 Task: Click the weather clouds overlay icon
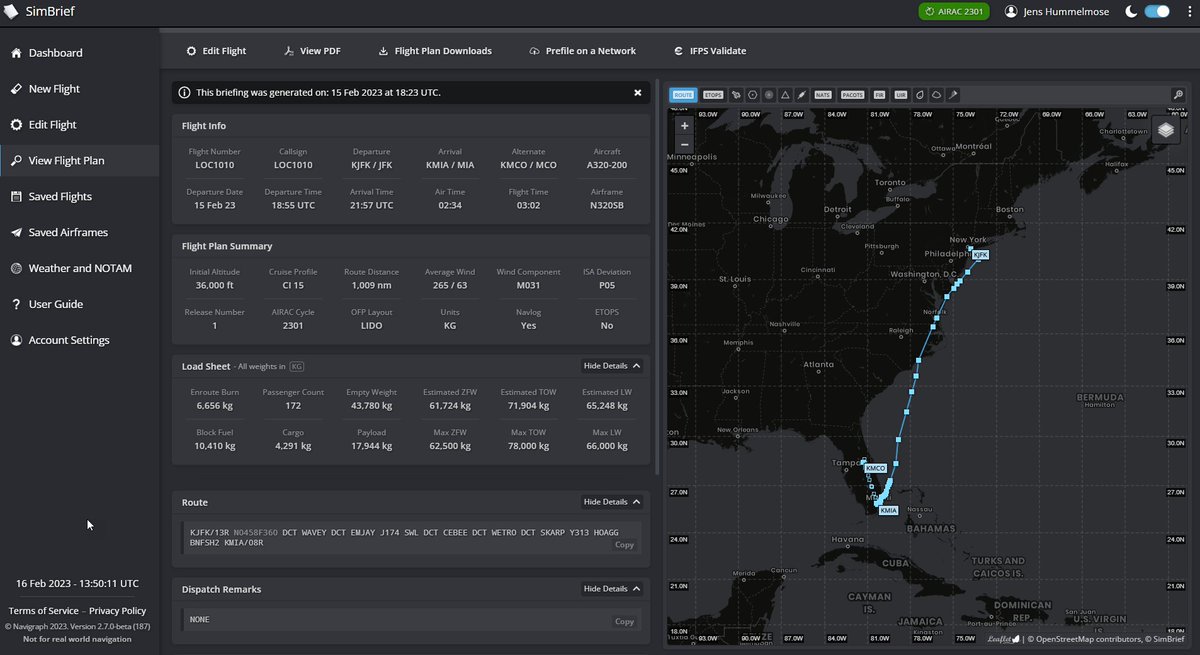coord(936,94)
